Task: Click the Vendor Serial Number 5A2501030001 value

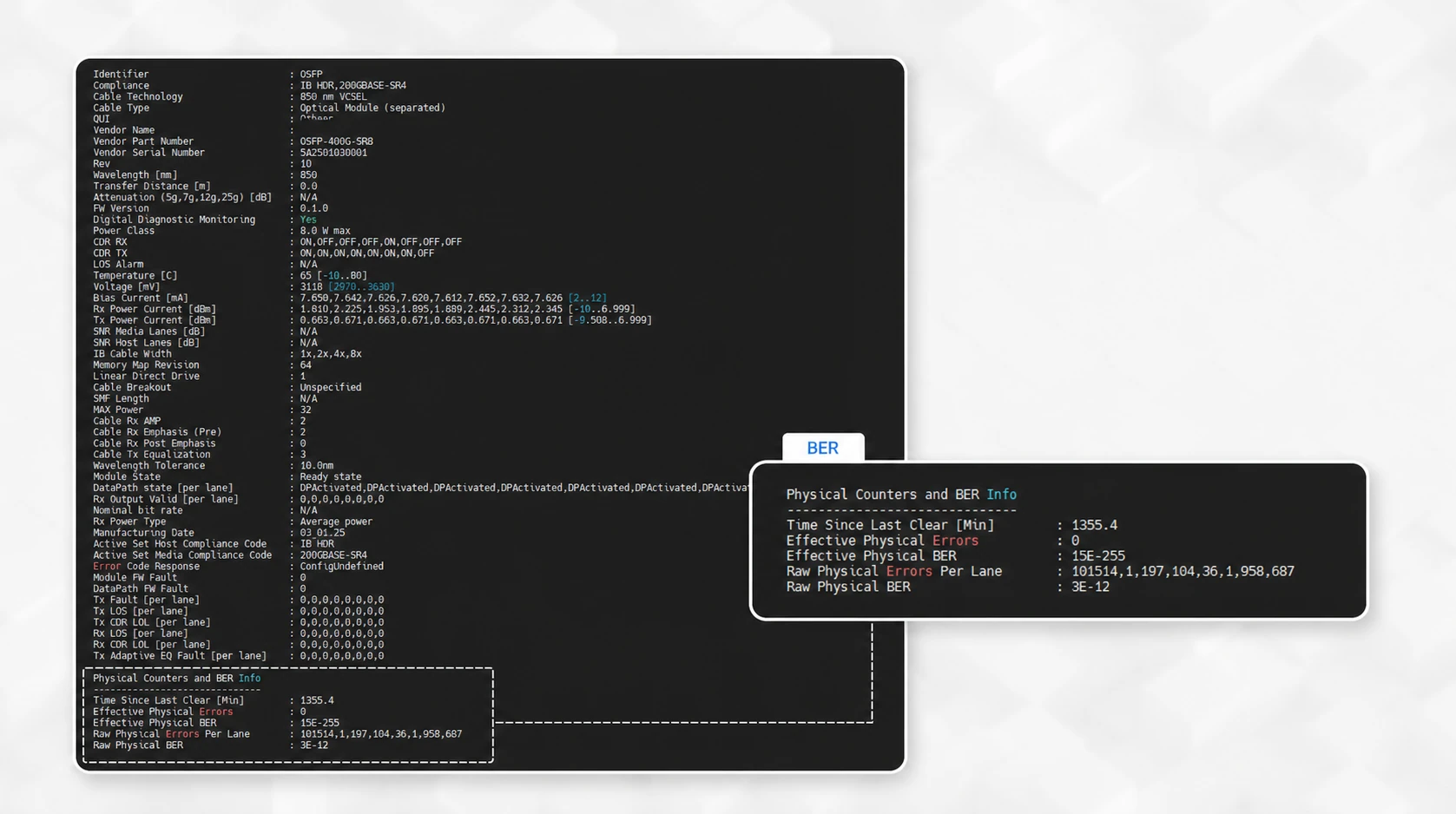Action: click(x=333, y=152)
